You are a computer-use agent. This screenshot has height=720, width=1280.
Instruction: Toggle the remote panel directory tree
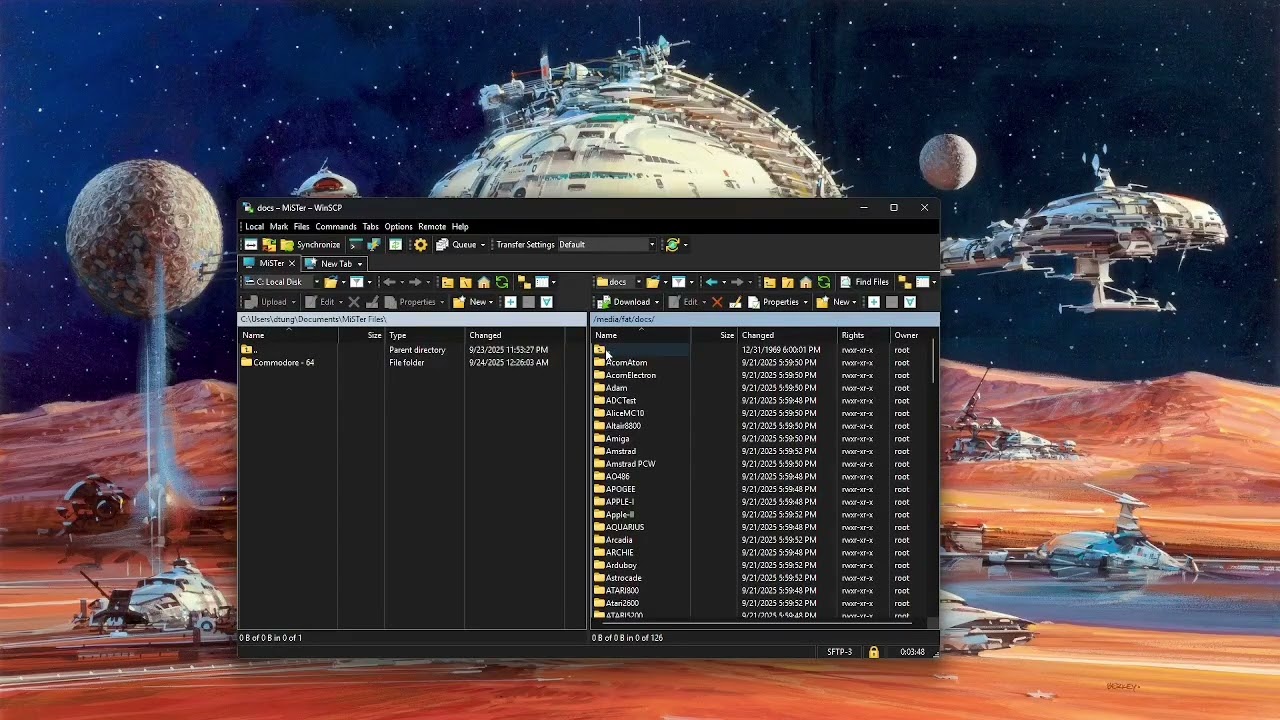coord(904,282)
